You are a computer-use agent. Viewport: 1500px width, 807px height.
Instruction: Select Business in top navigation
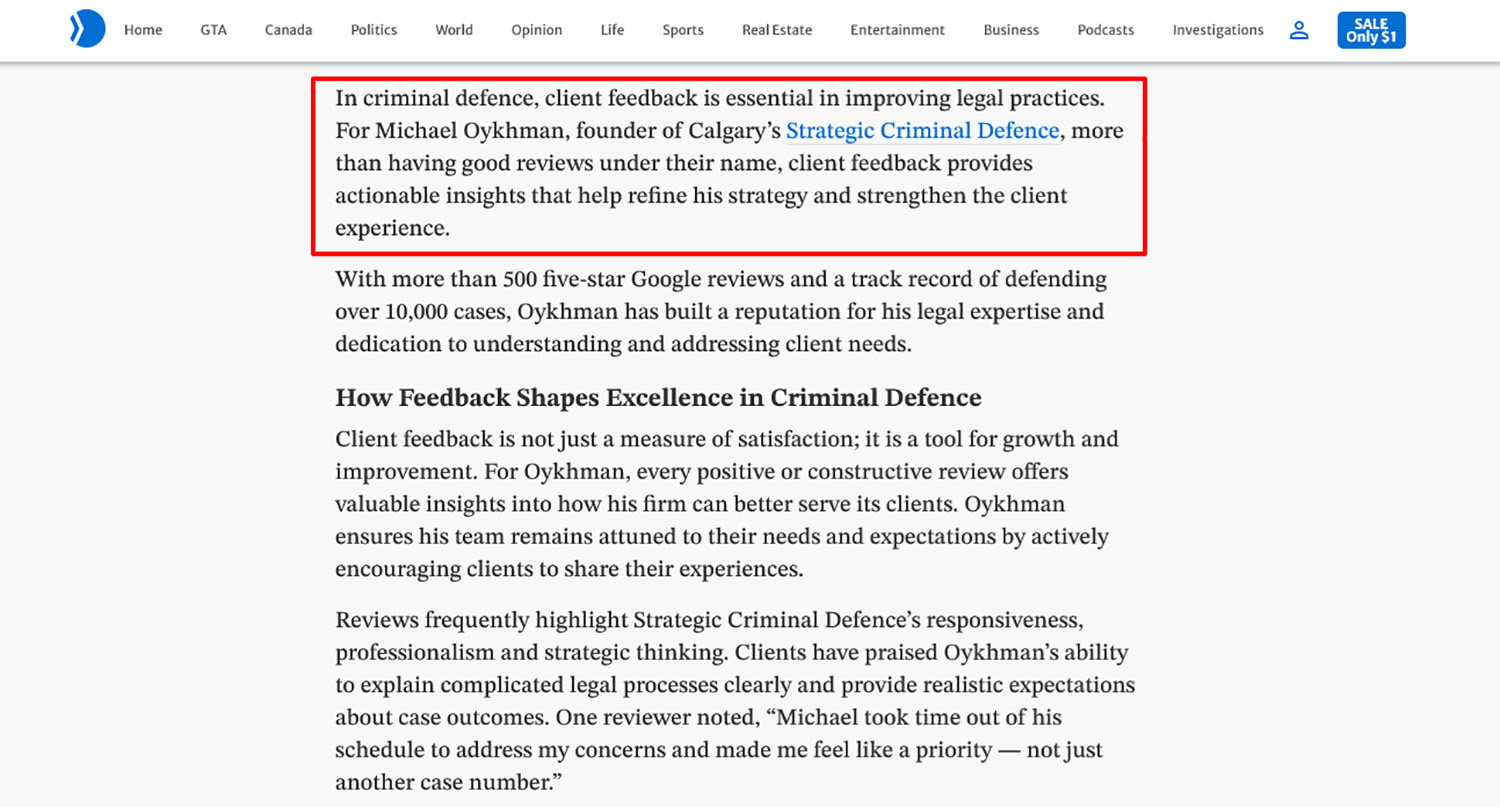click(1011, 30)
